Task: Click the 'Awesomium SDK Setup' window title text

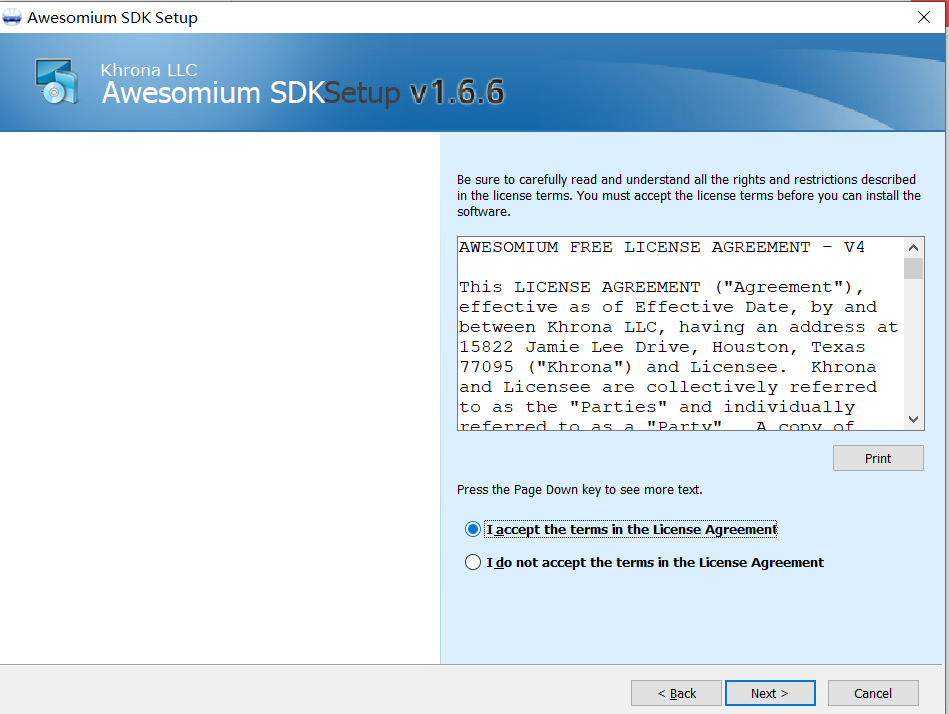Action: click(113, 18)
